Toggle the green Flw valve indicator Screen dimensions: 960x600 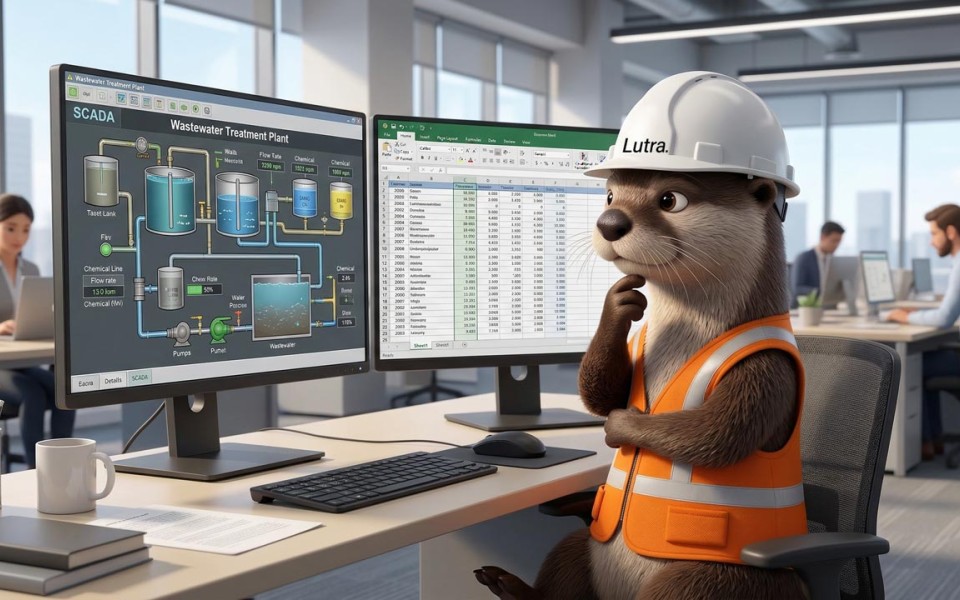105,249
